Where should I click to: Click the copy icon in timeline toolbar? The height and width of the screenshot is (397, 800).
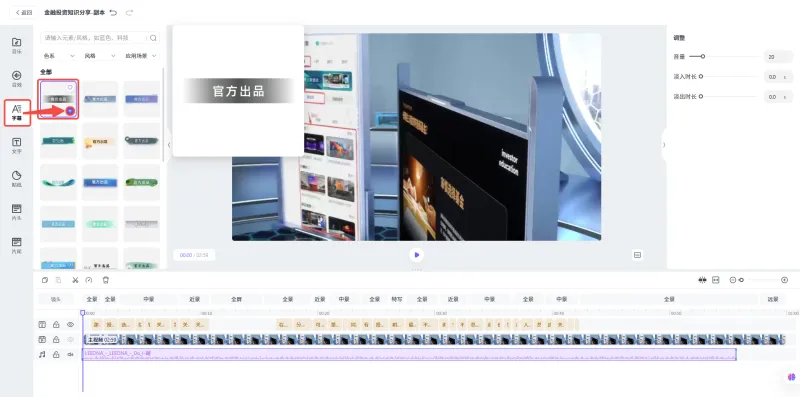click(45, 280)
